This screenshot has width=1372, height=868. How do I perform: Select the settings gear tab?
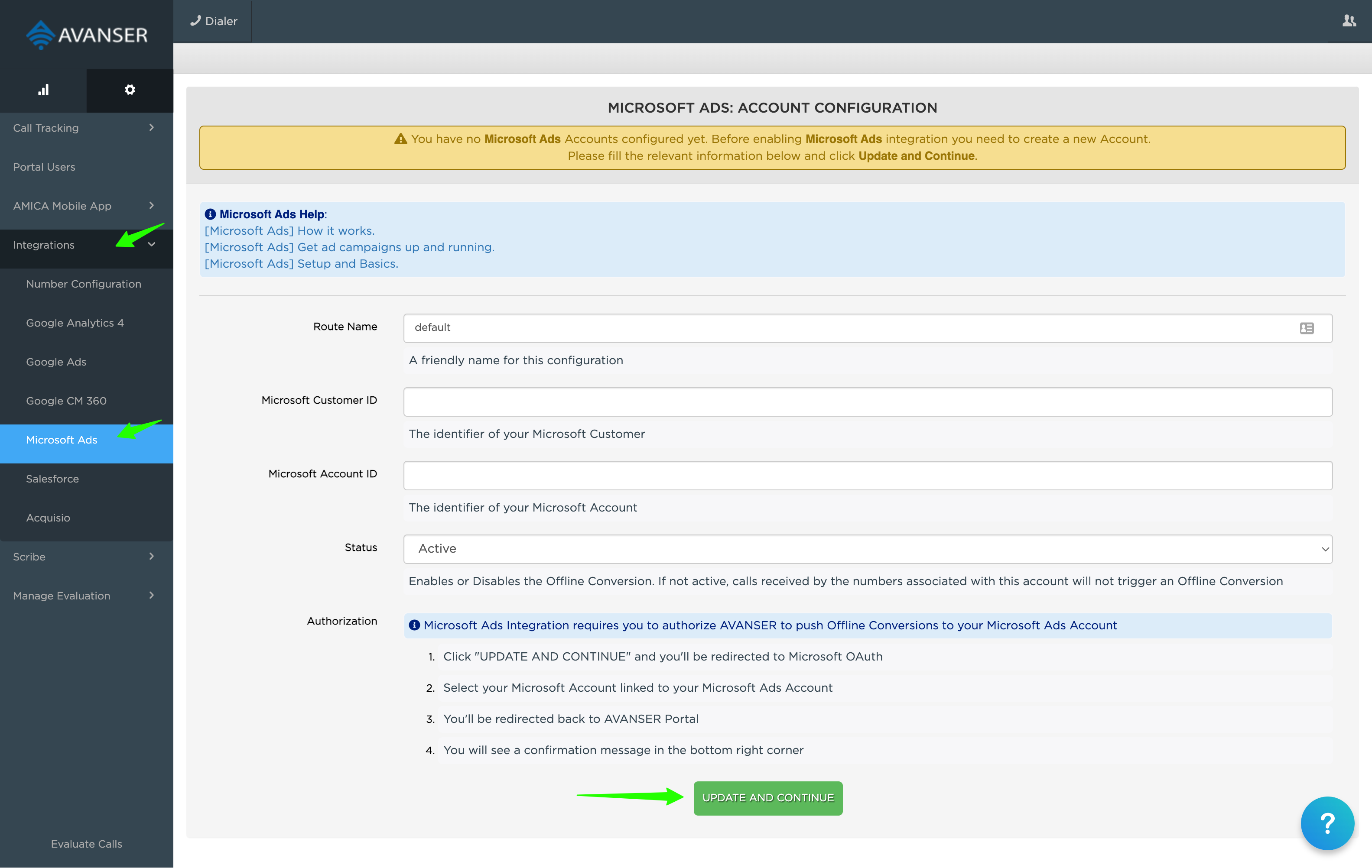point(130,90)
